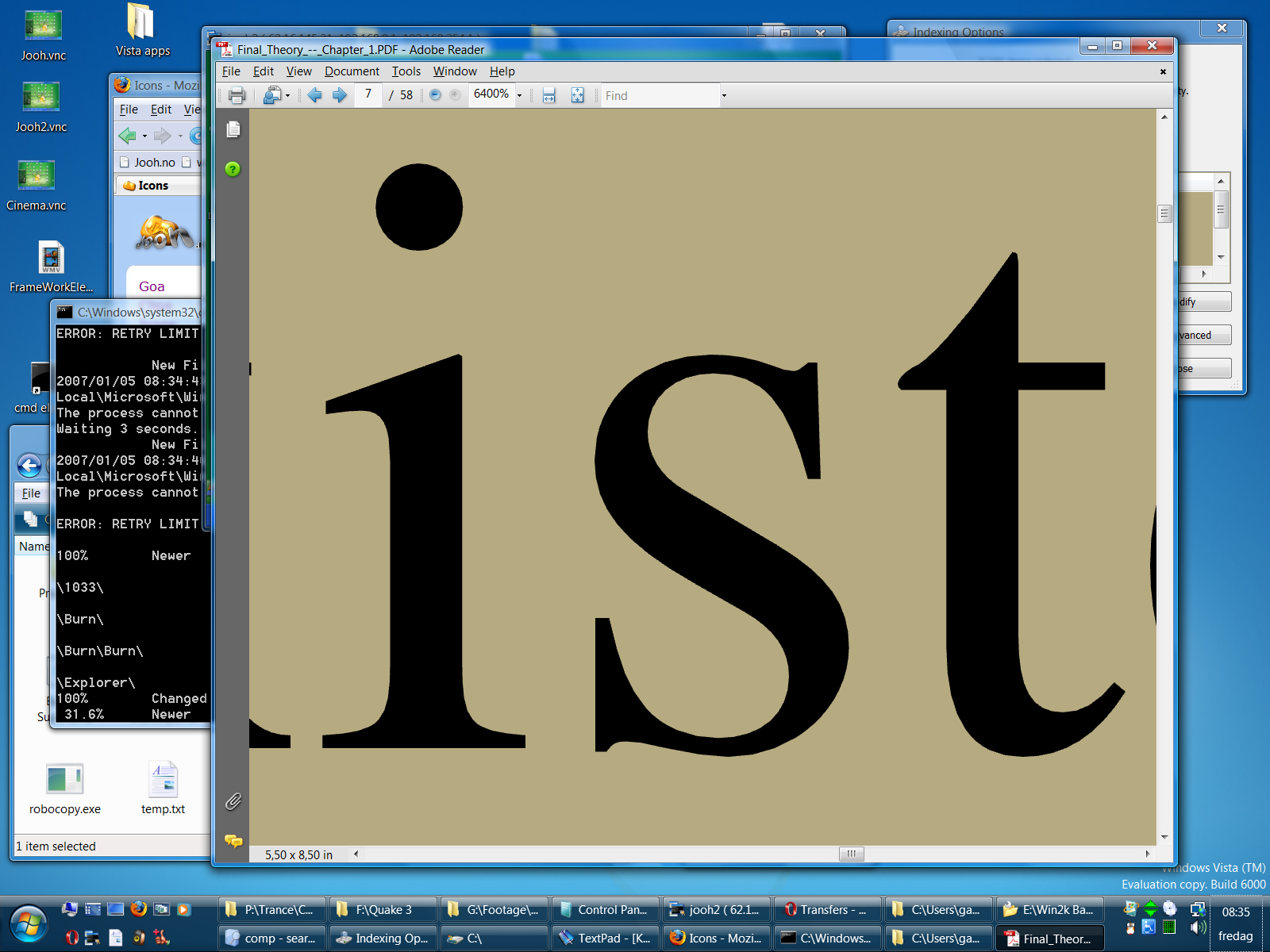
Task: Click the Jooh.no bookmark in Firefox
Action: coord(148,162)
